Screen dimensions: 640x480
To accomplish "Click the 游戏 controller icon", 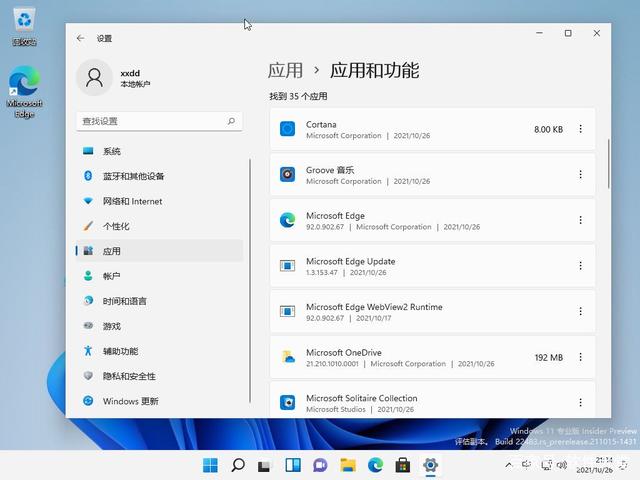I will point(88,326).
